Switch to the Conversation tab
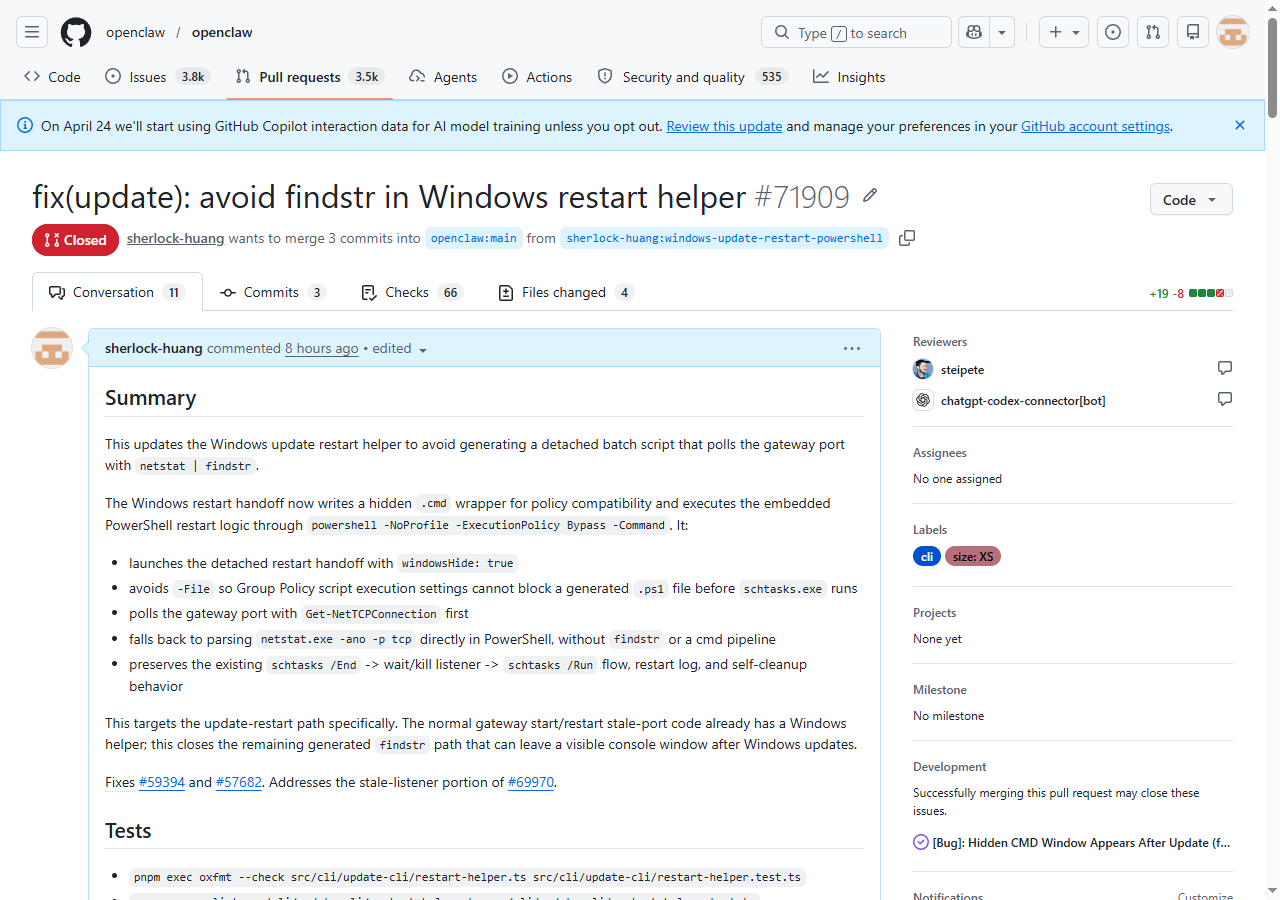This screenshot has height=900, width=1280. (x=117, y=292)
